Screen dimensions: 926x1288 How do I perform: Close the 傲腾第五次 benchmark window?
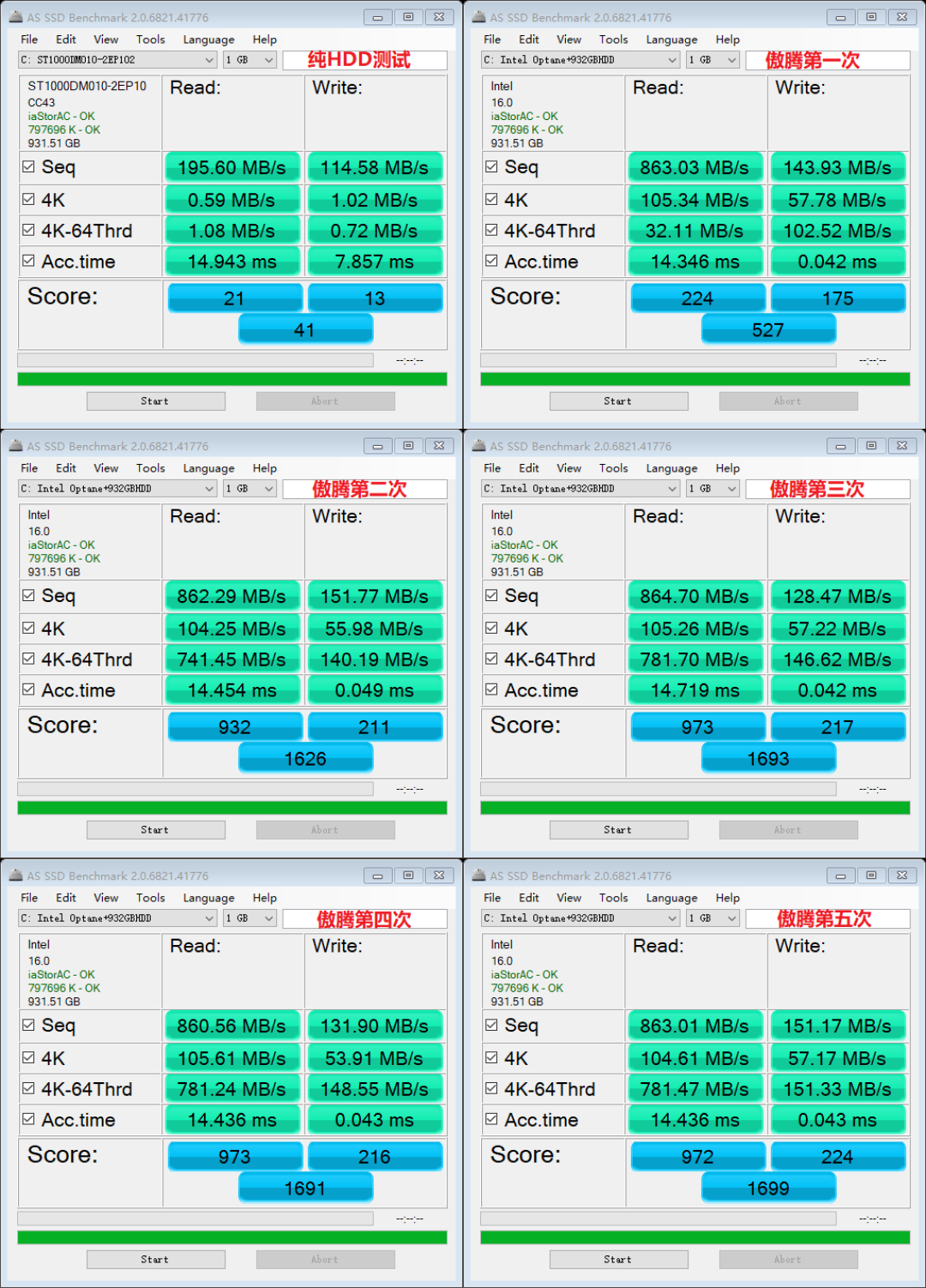(902, 876)
